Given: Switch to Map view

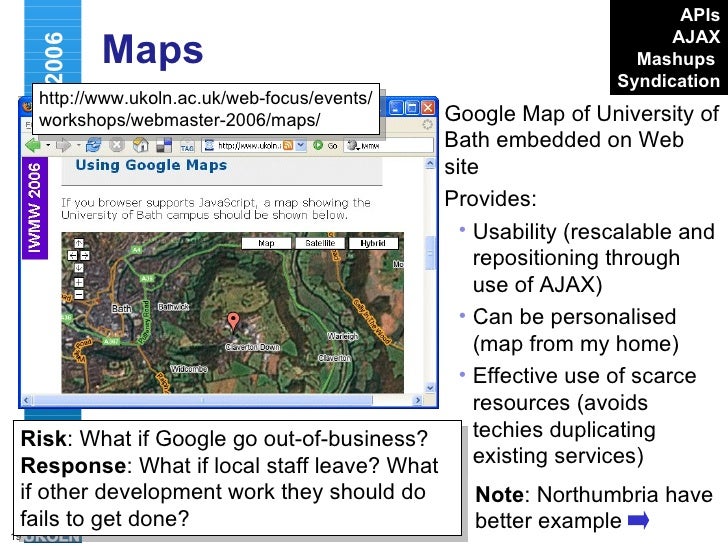Looking at the screenshot, I should click(266, 243).
